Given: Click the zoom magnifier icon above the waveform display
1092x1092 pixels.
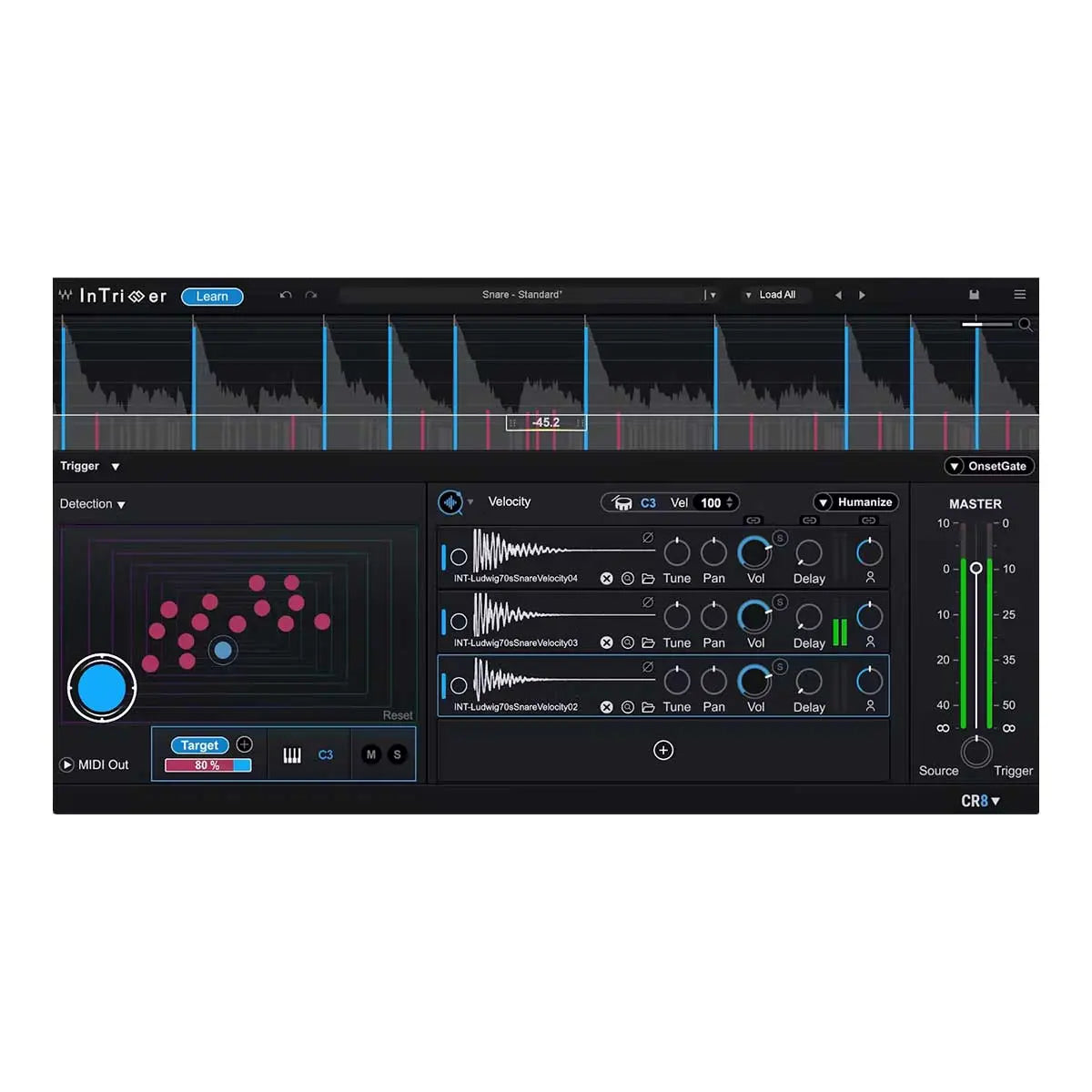Looking at the screenshot, I should pyautogui.click(x=1026, y=325).
